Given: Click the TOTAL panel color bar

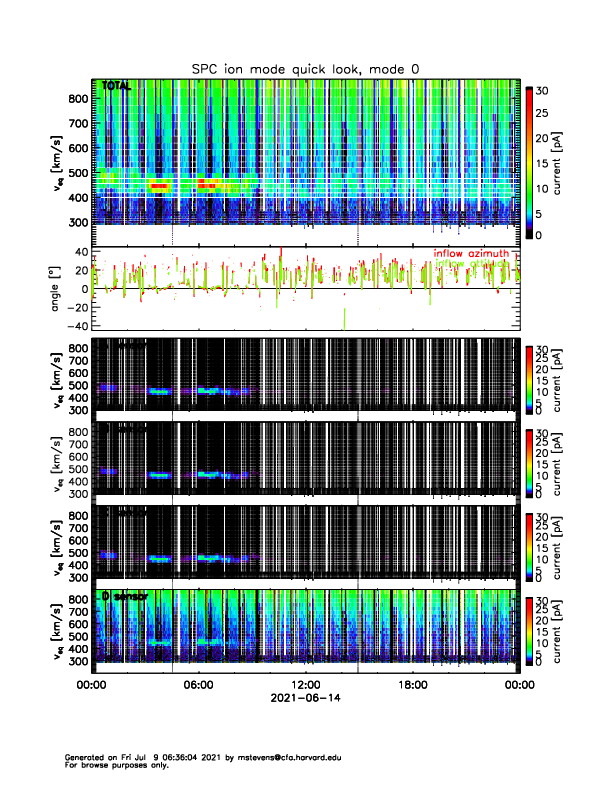Looking at the screenshot, I should tap(529, 162).
